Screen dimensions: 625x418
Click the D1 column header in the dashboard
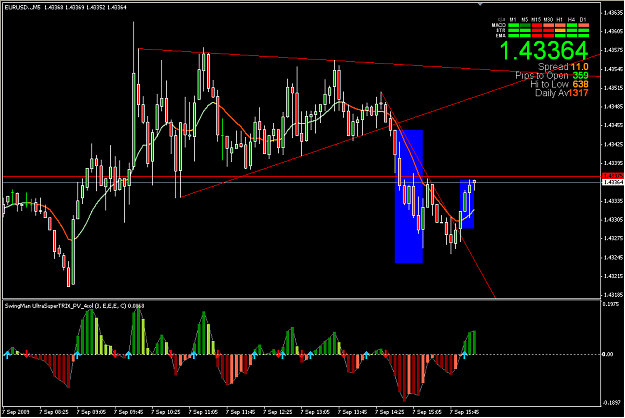[x=584, y=20]
